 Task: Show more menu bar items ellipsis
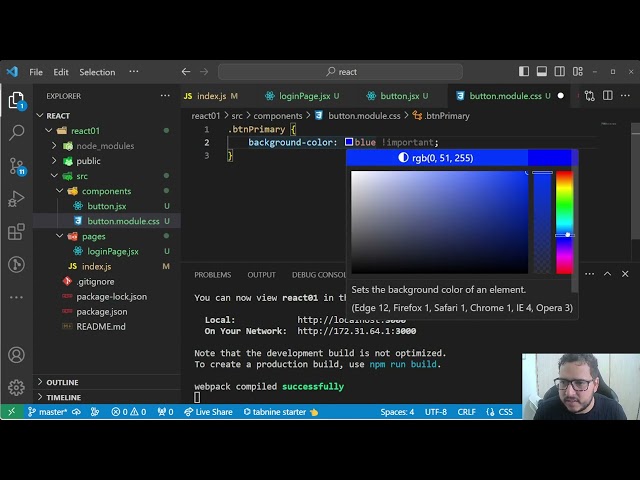point(133,72)
